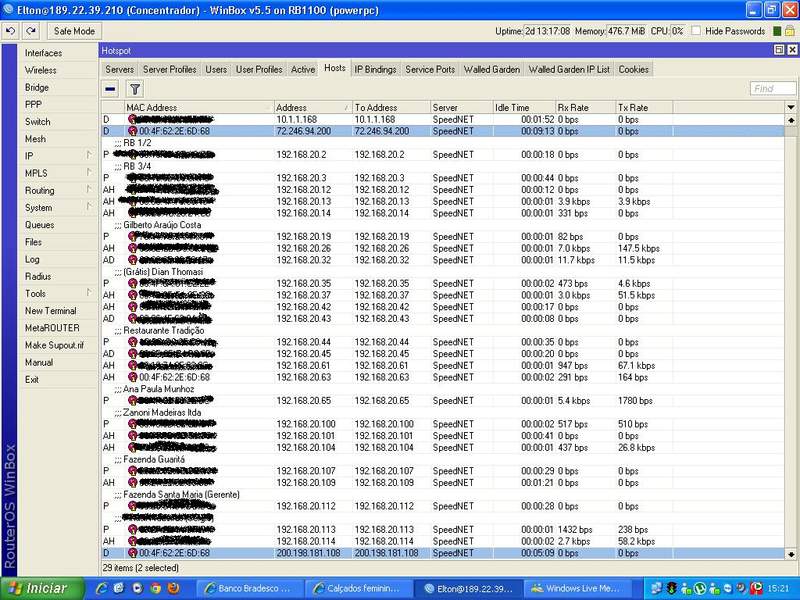Open the User Profiles tab
This screenshot has width=800, height=600.
coord(259,69)
